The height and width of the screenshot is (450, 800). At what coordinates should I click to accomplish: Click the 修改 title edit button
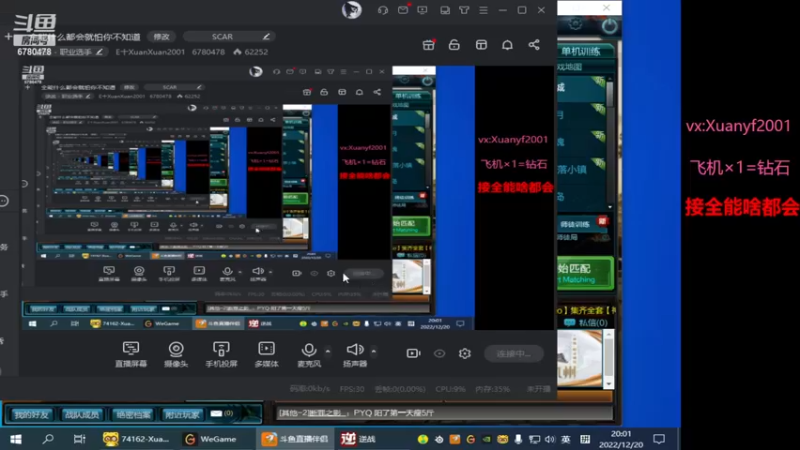161,37
